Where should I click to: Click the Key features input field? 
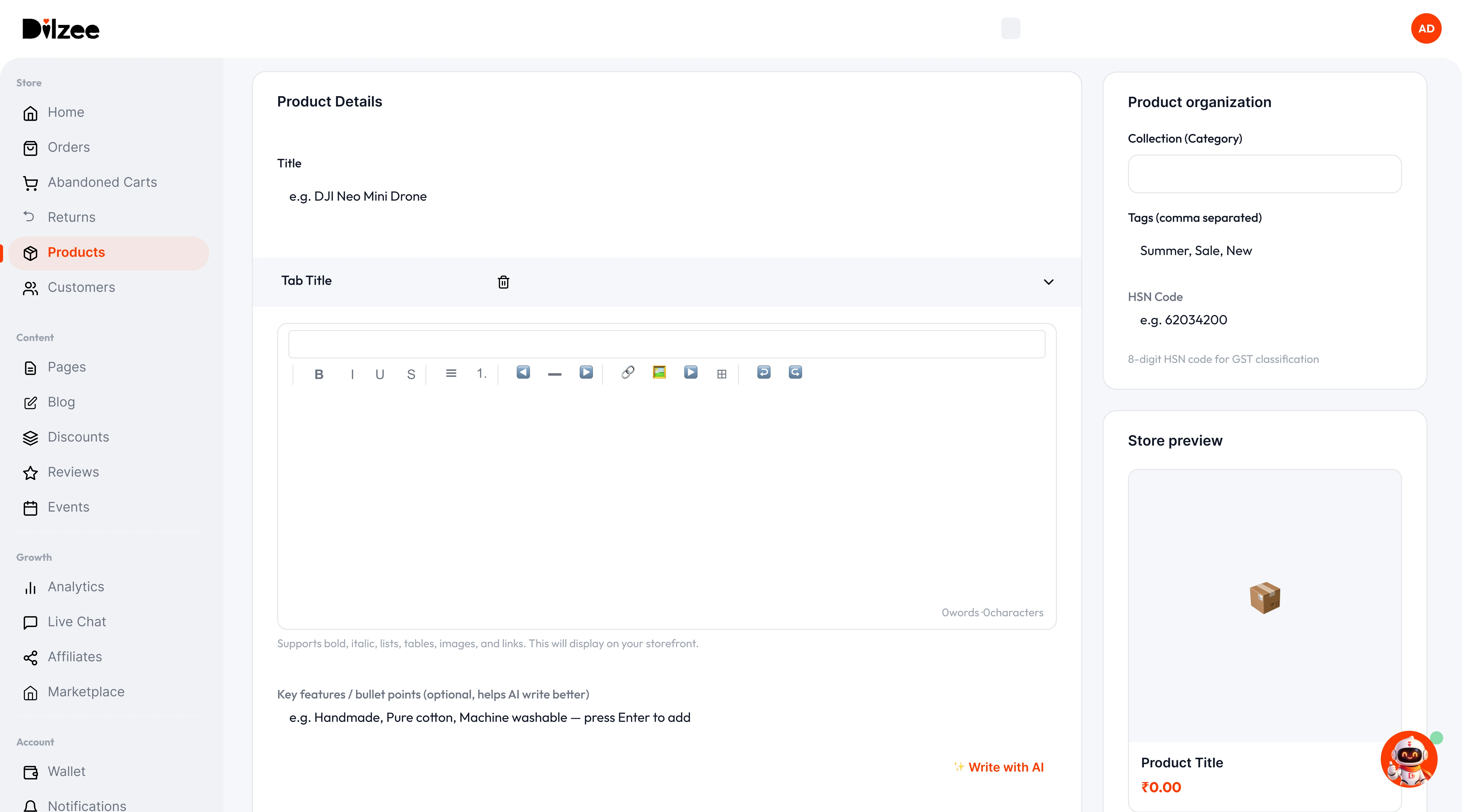(x=666, y=717)
